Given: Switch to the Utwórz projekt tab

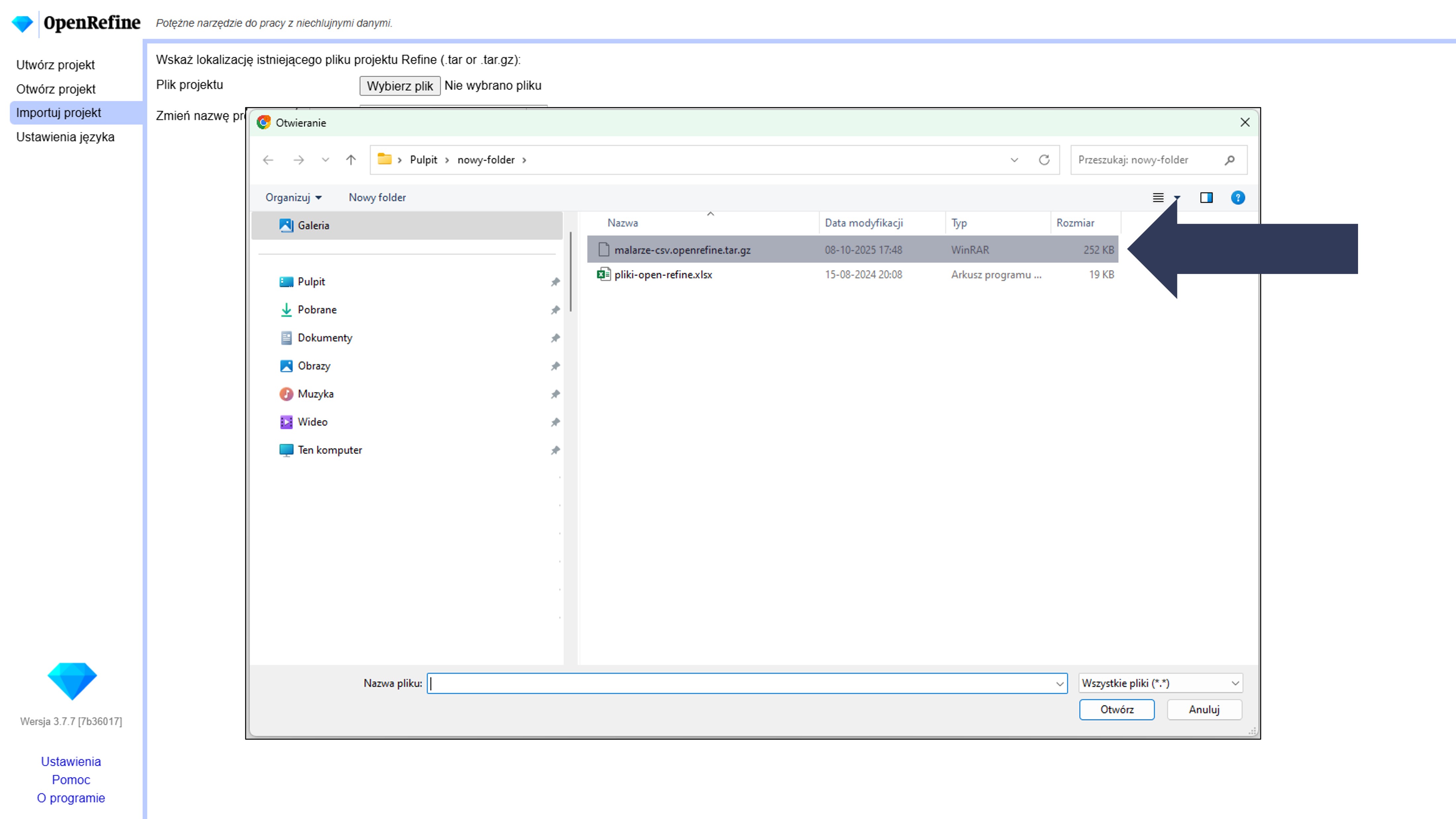Looking at the screenshot, I should tap(55, 65).
